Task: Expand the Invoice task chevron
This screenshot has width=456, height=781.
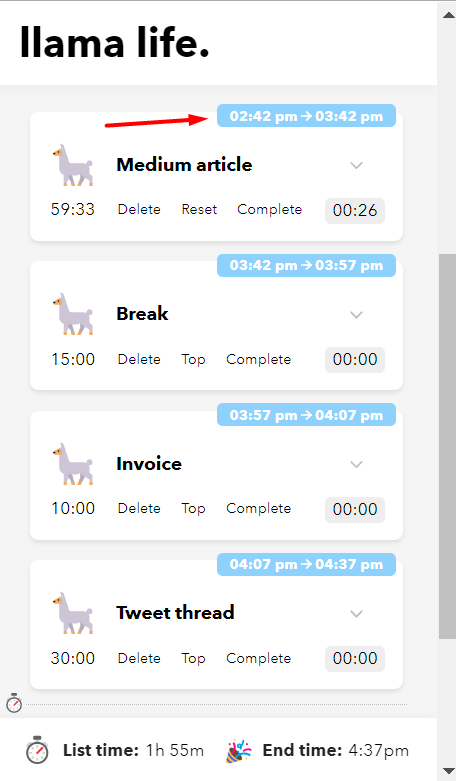Action: [x=356, y=464]
